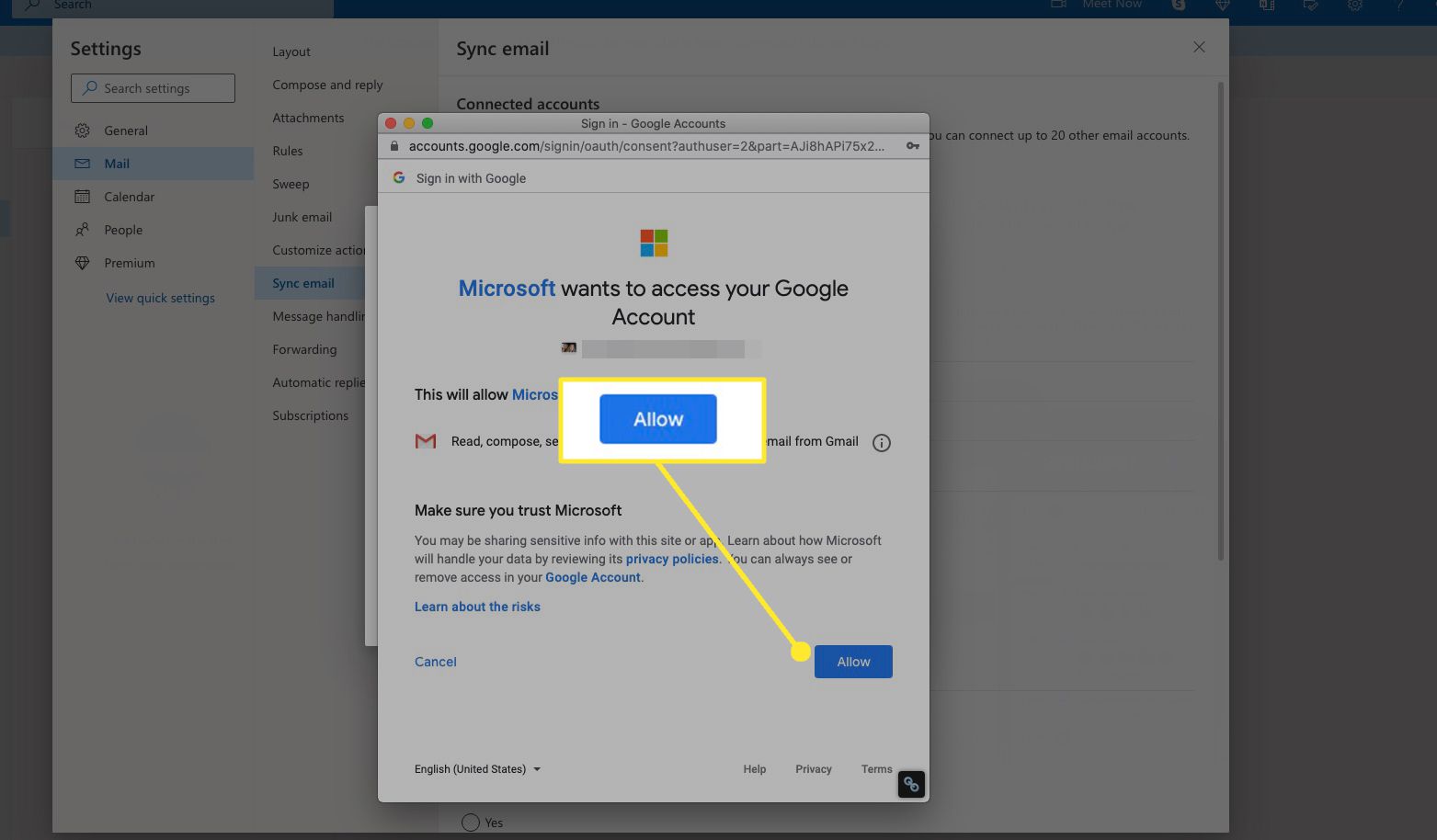Click the lock icon in address bar
The image size is (1437, 840).
[x=394, y=146]
